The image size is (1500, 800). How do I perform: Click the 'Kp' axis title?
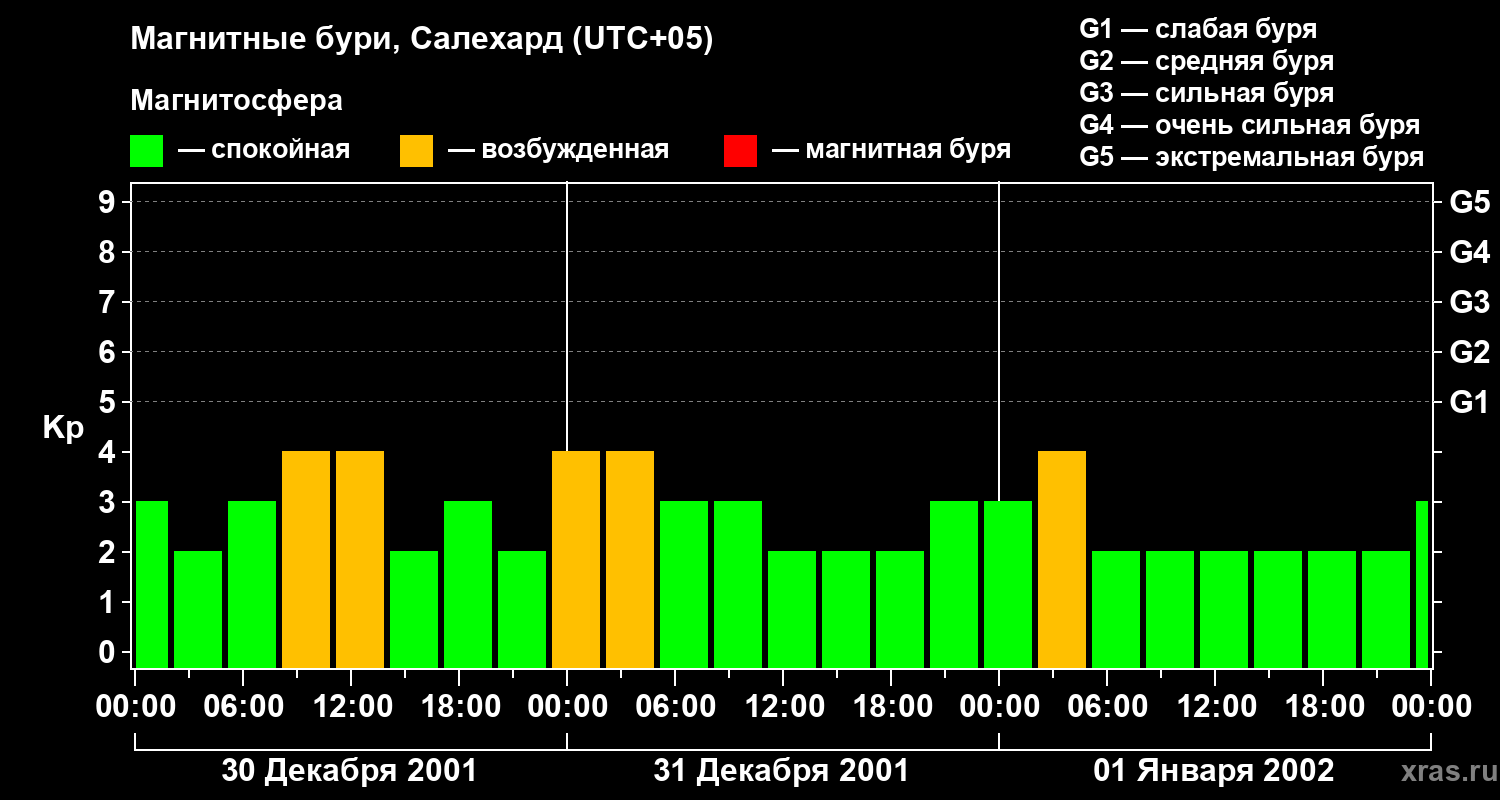click(x=63, y=428)
